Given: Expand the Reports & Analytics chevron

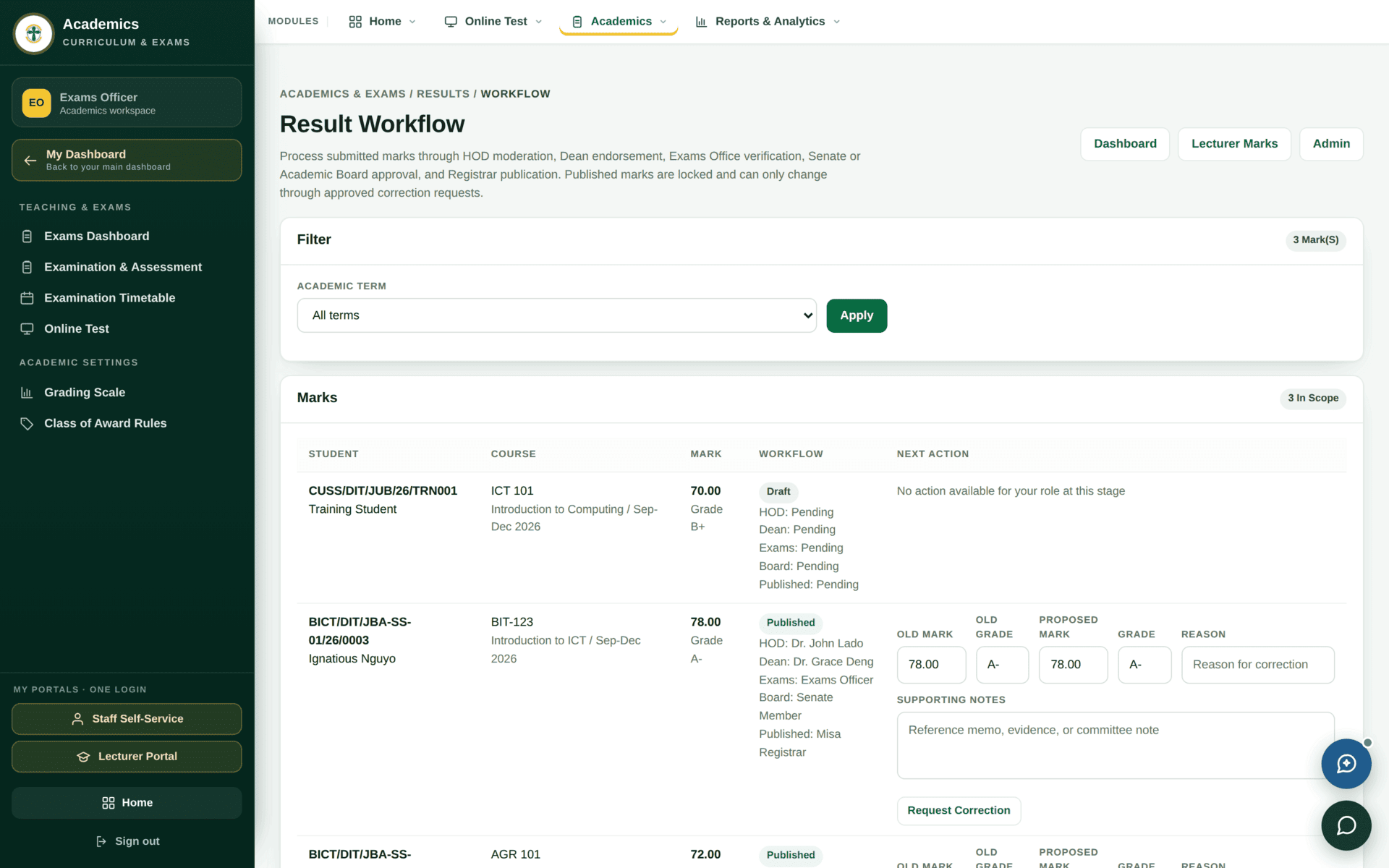Looking at the screenshot, I should (836, 22).
